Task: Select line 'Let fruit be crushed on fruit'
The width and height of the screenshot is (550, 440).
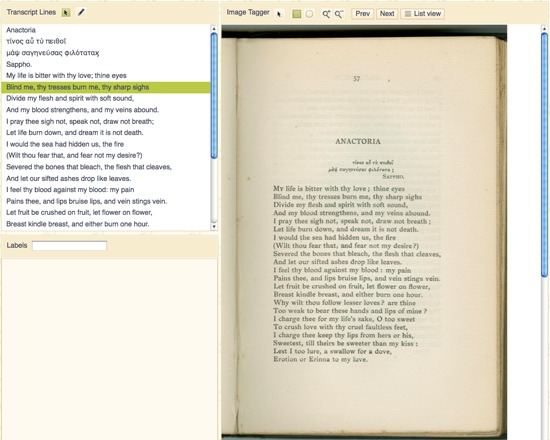Action: tap(106, 213)
